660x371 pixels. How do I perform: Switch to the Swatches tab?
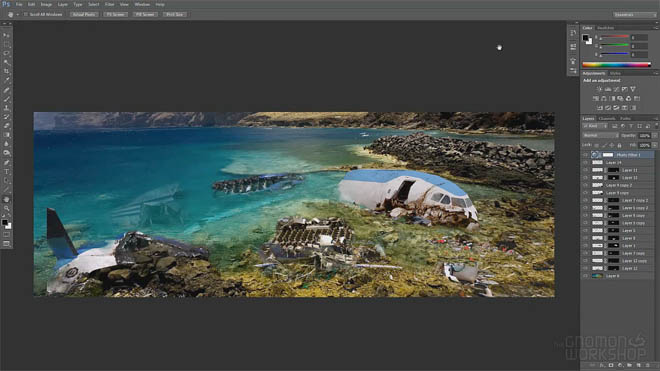[x=606, y=28]
